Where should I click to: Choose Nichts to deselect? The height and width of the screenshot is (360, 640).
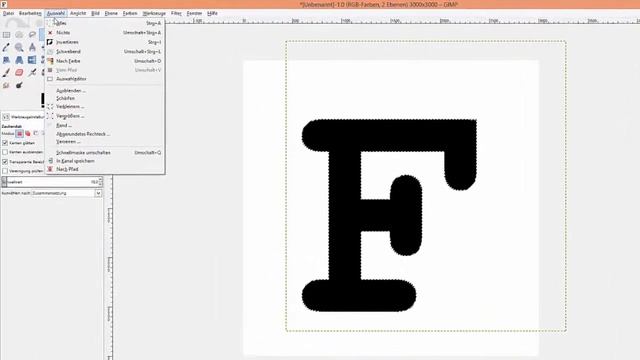[x=104, y=33]
